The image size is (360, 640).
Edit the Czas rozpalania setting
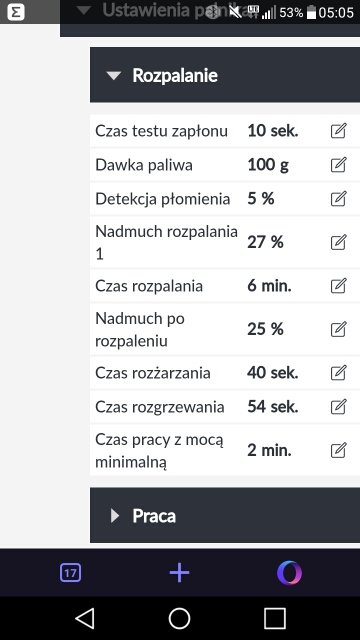[338, 286]
